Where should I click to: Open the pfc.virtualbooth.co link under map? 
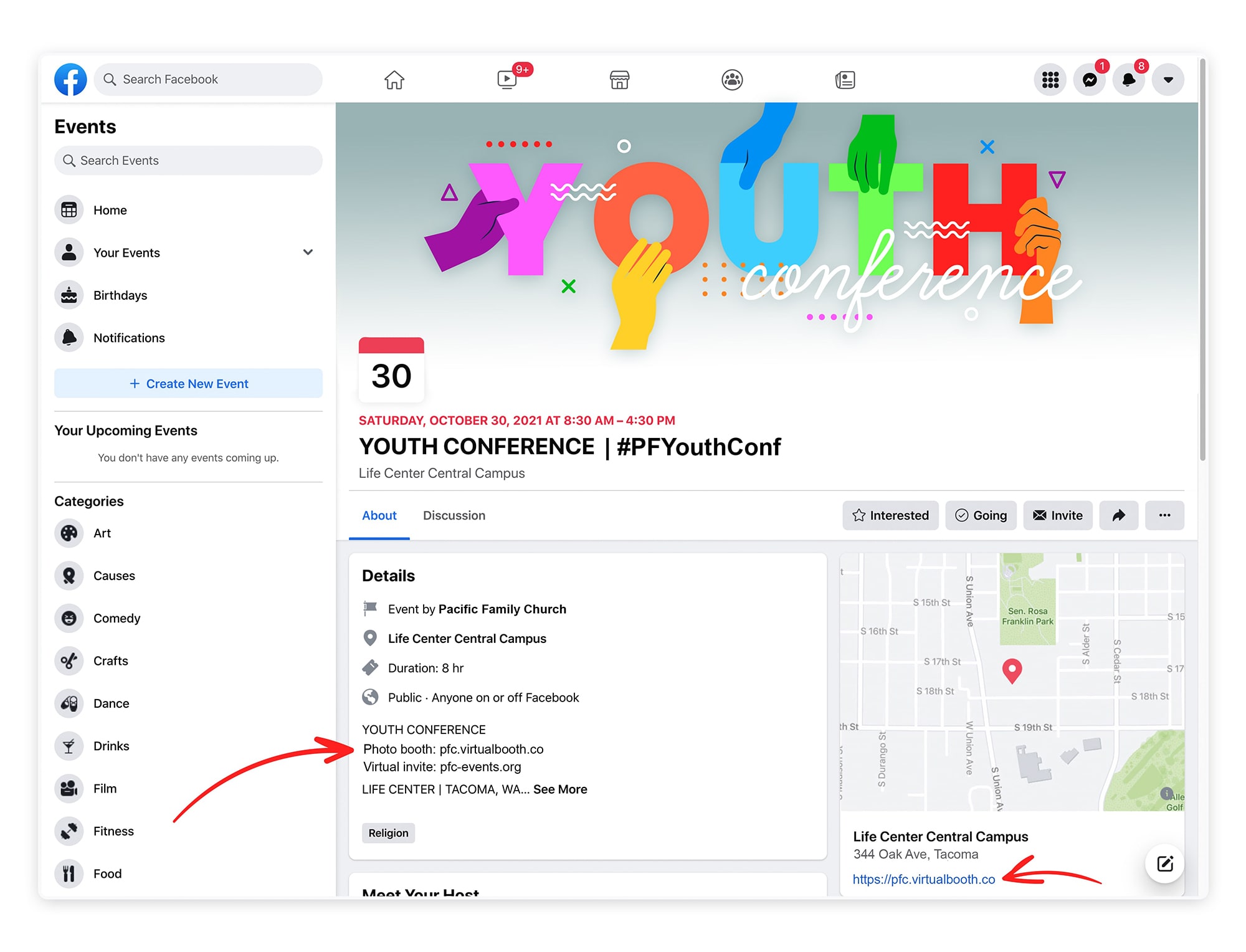pyautogui.click(x=923, y=879)
